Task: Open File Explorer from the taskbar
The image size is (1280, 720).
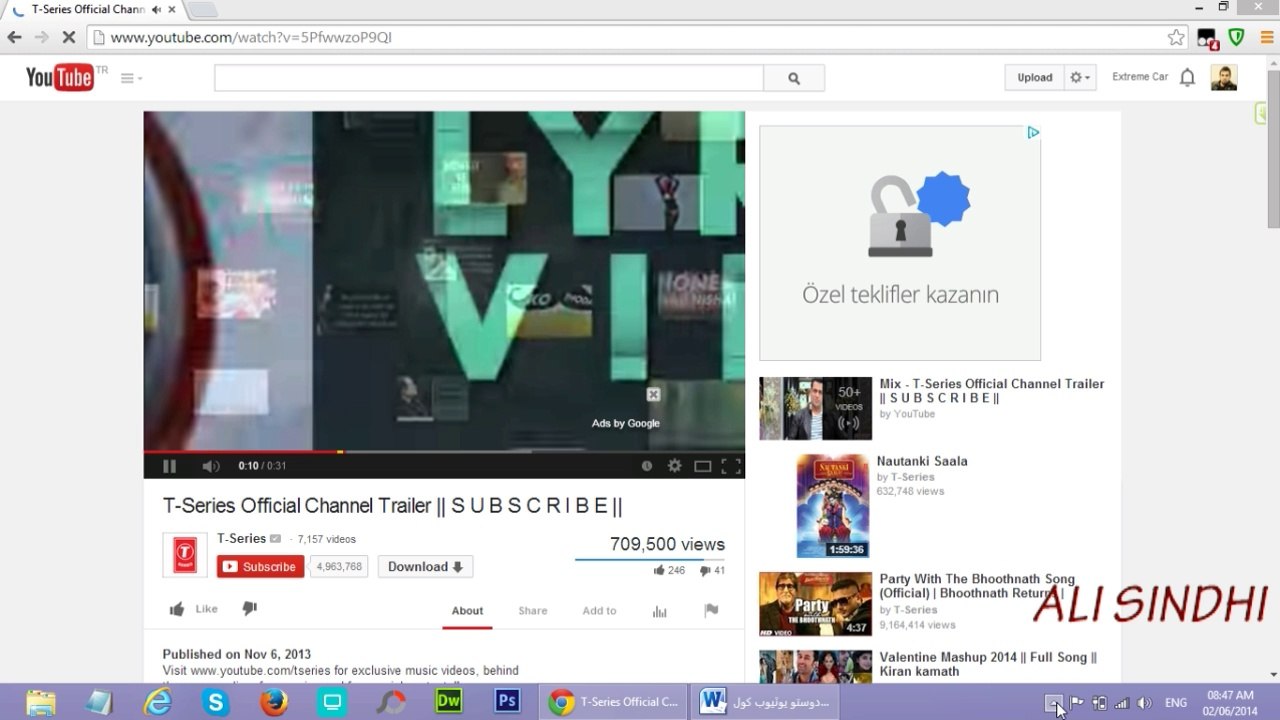Action: 41,702
